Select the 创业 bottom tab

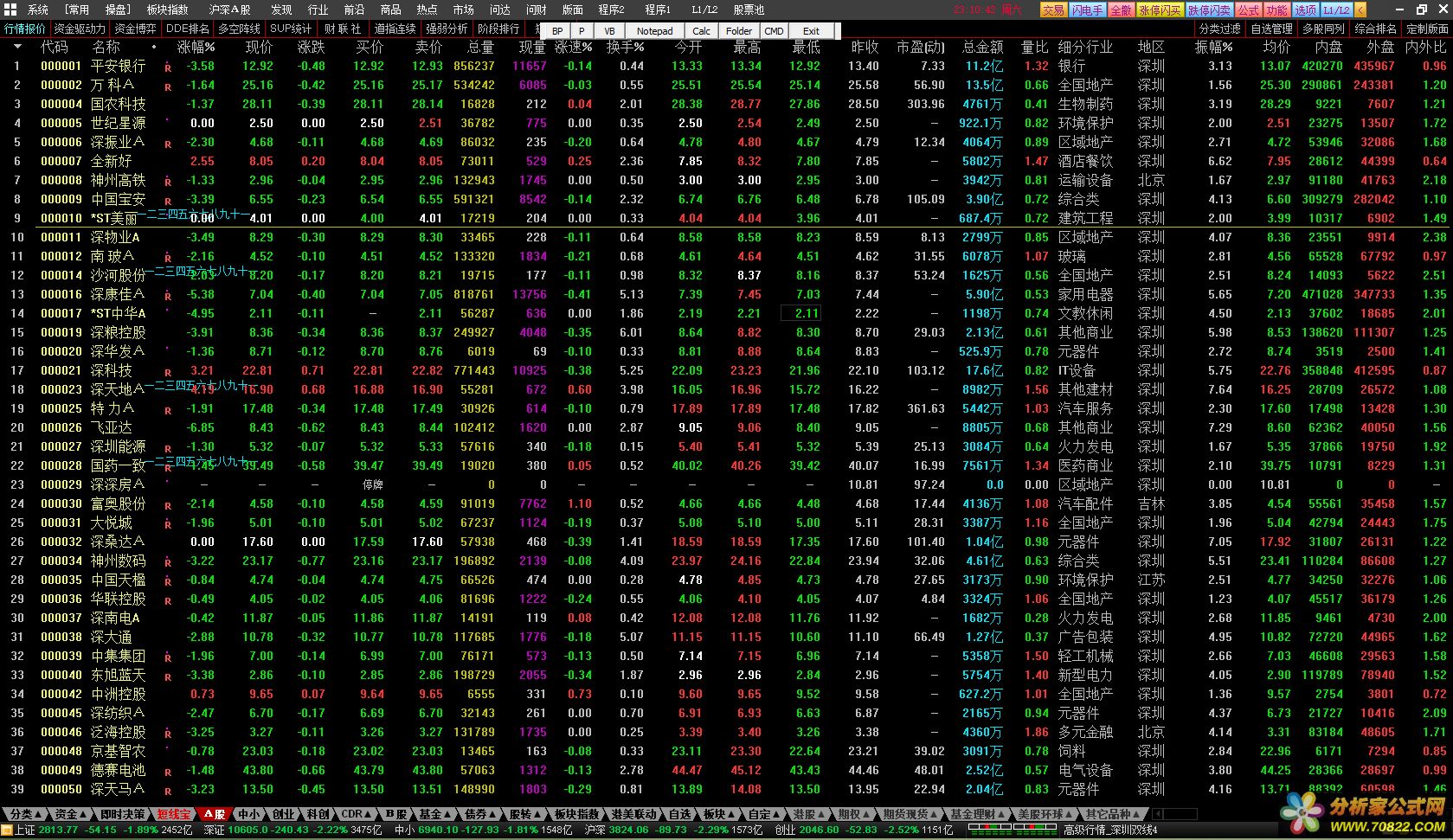point(283,814)
